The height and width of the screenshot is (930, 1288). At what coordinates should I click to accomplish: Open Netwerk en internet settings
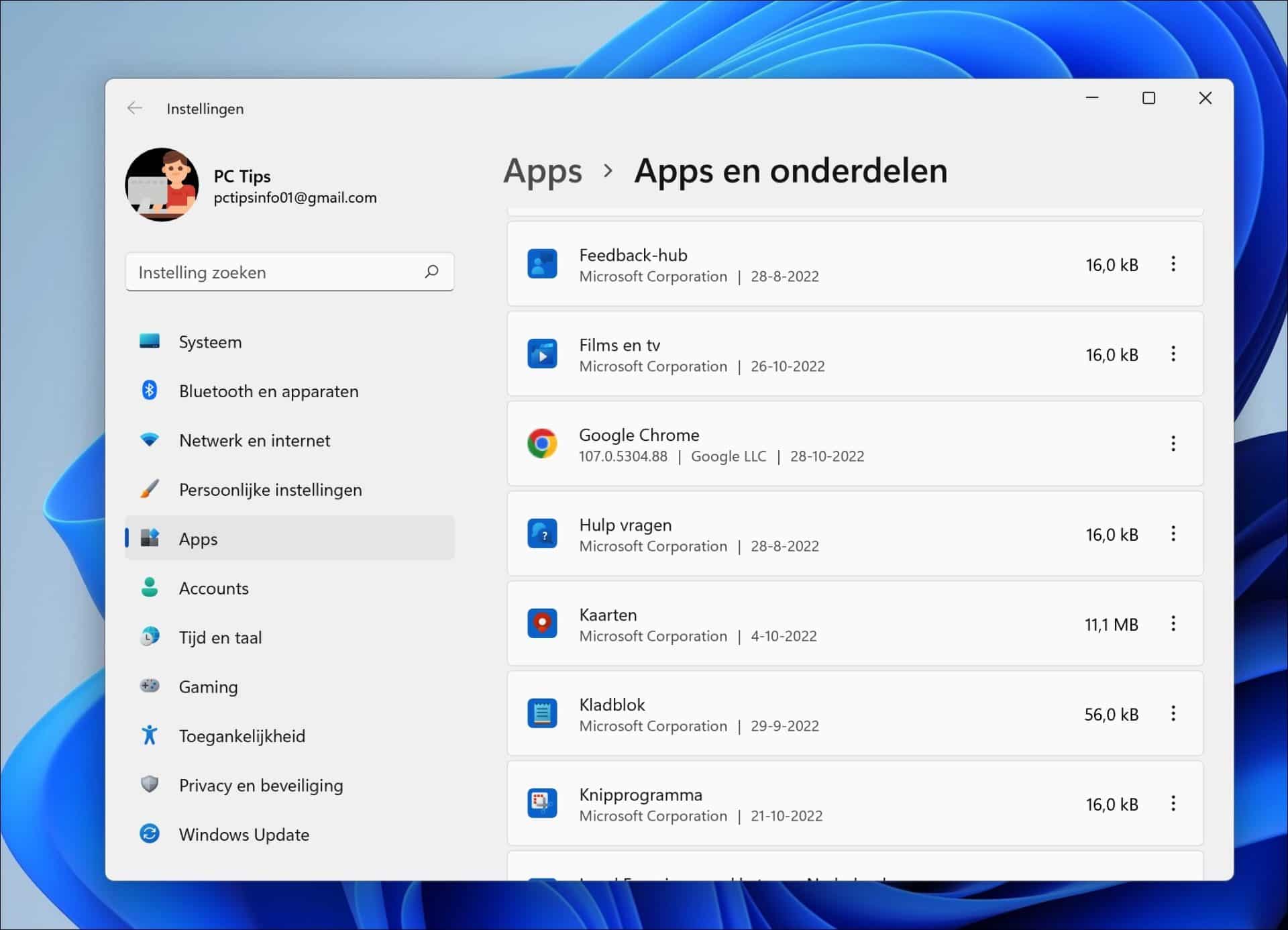click(x=254, y=440)
